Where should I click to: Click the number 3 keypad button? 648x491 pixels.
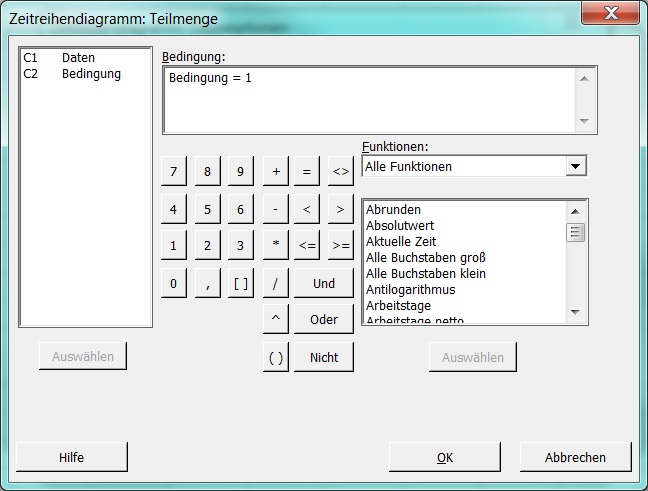[x=241, y=245]
